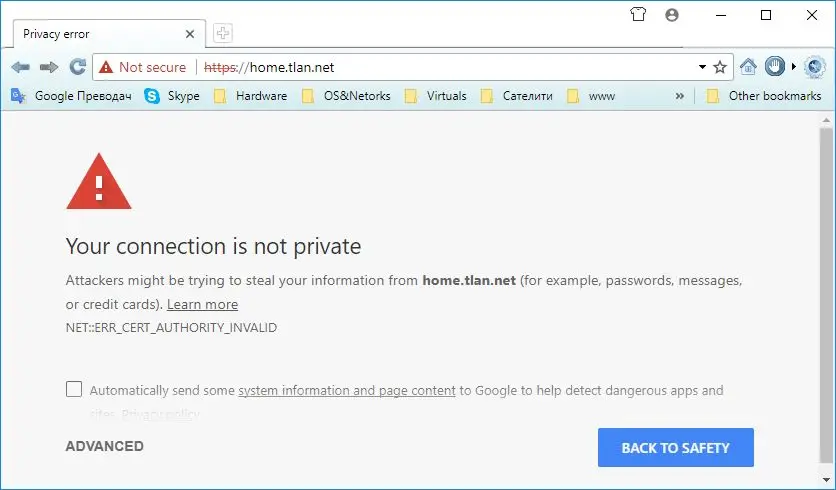Select the Privacy error tab
The height and width of the screenshot is (490, 836).
(x=100, y=34)
